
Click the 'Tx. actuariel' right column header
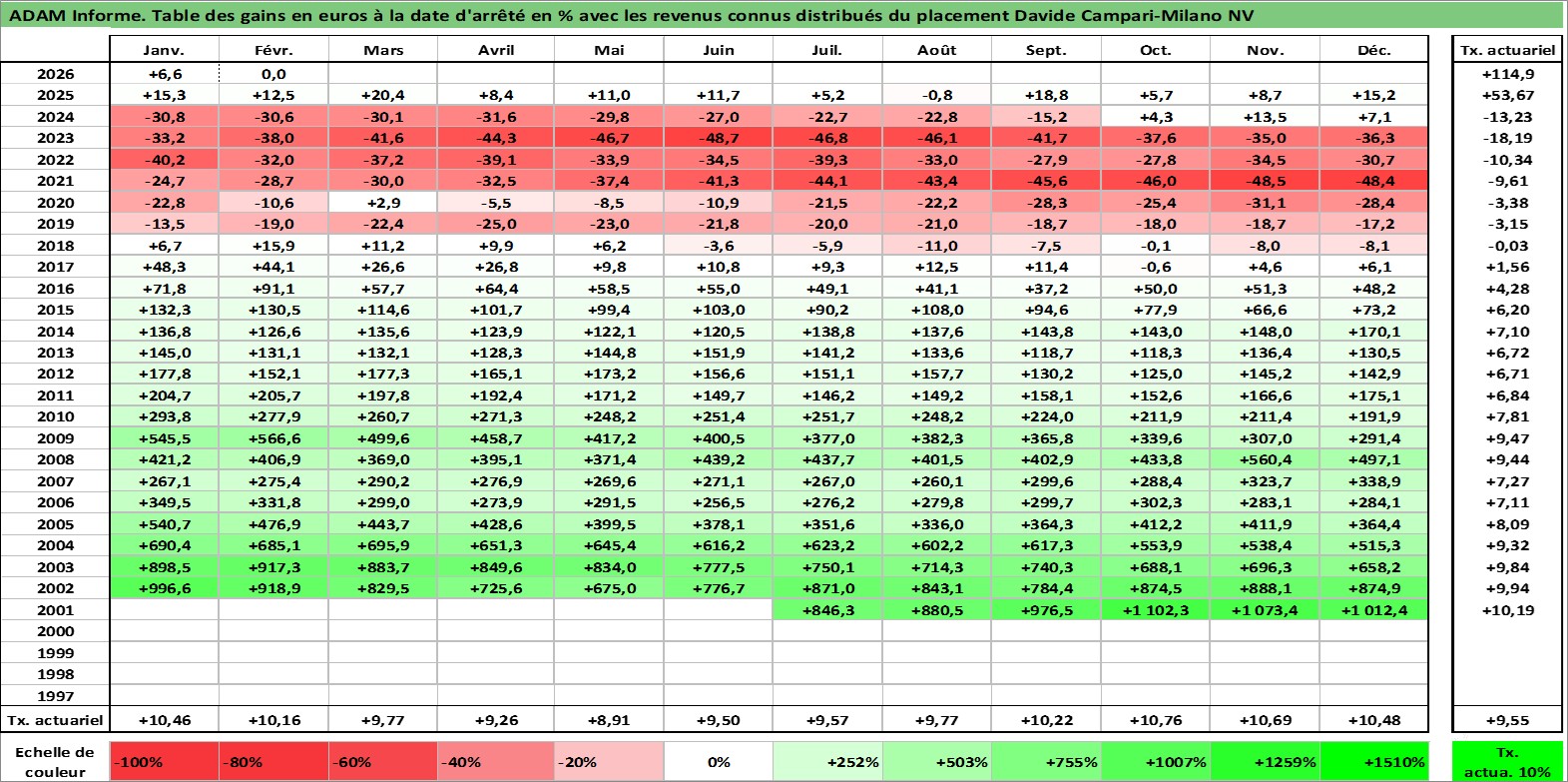pos(1507,50)
